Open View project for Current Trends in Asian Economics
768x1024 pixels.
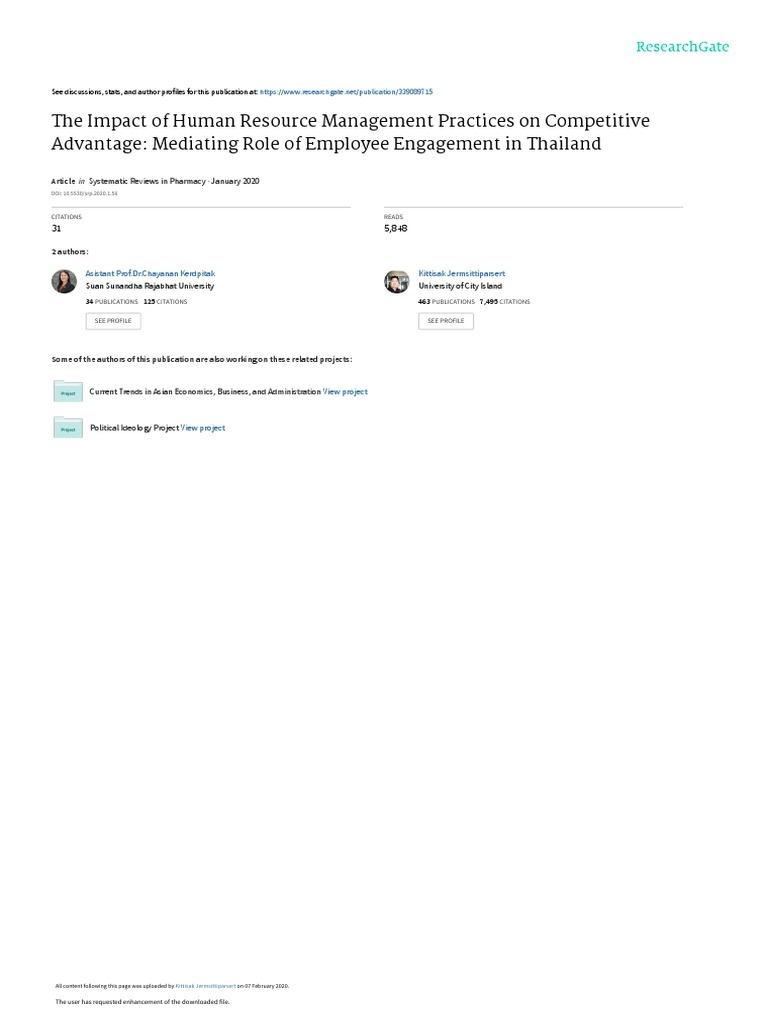point(345,392)
